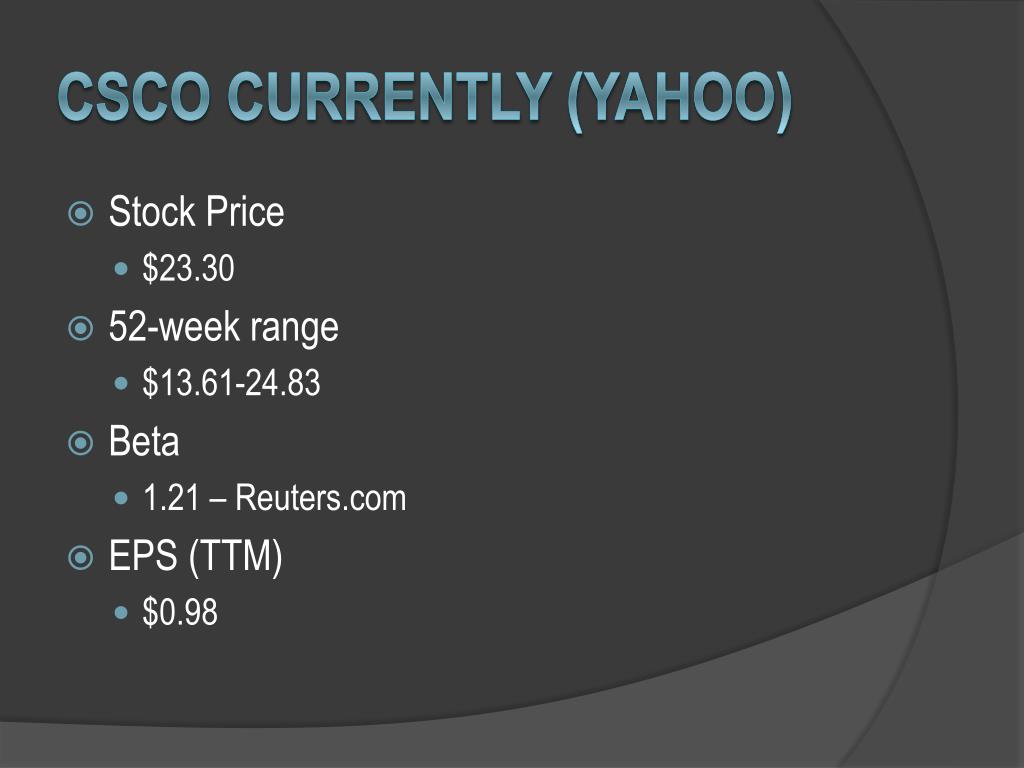The height and width of the screenshot is (768, 1024).
Task: Click the small dot before $23.30
Action: pyautogui.click(x=121, y=268)
